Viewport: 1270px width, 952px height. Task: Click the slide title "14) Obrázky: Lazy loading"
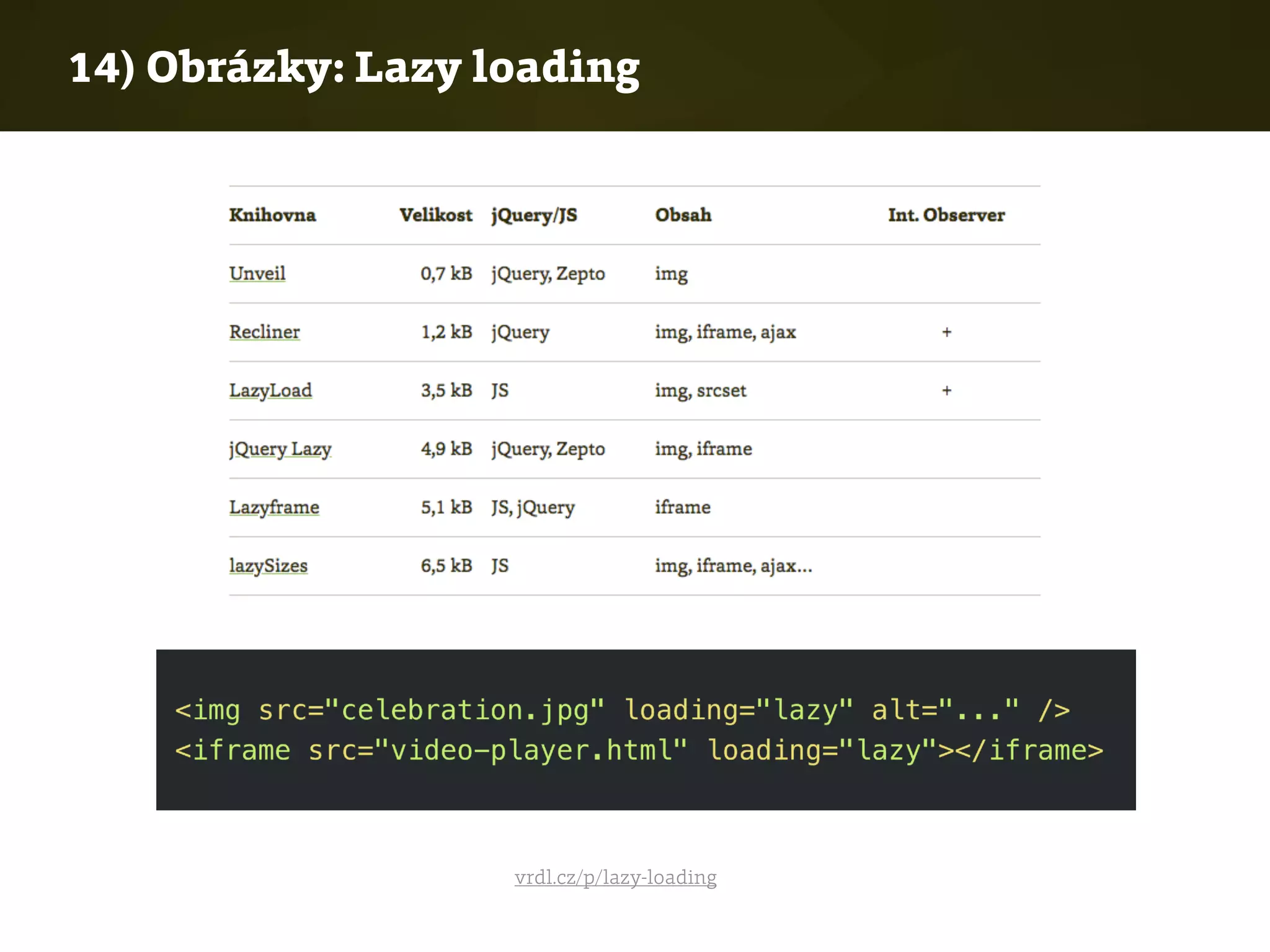[x=355, y=67]
